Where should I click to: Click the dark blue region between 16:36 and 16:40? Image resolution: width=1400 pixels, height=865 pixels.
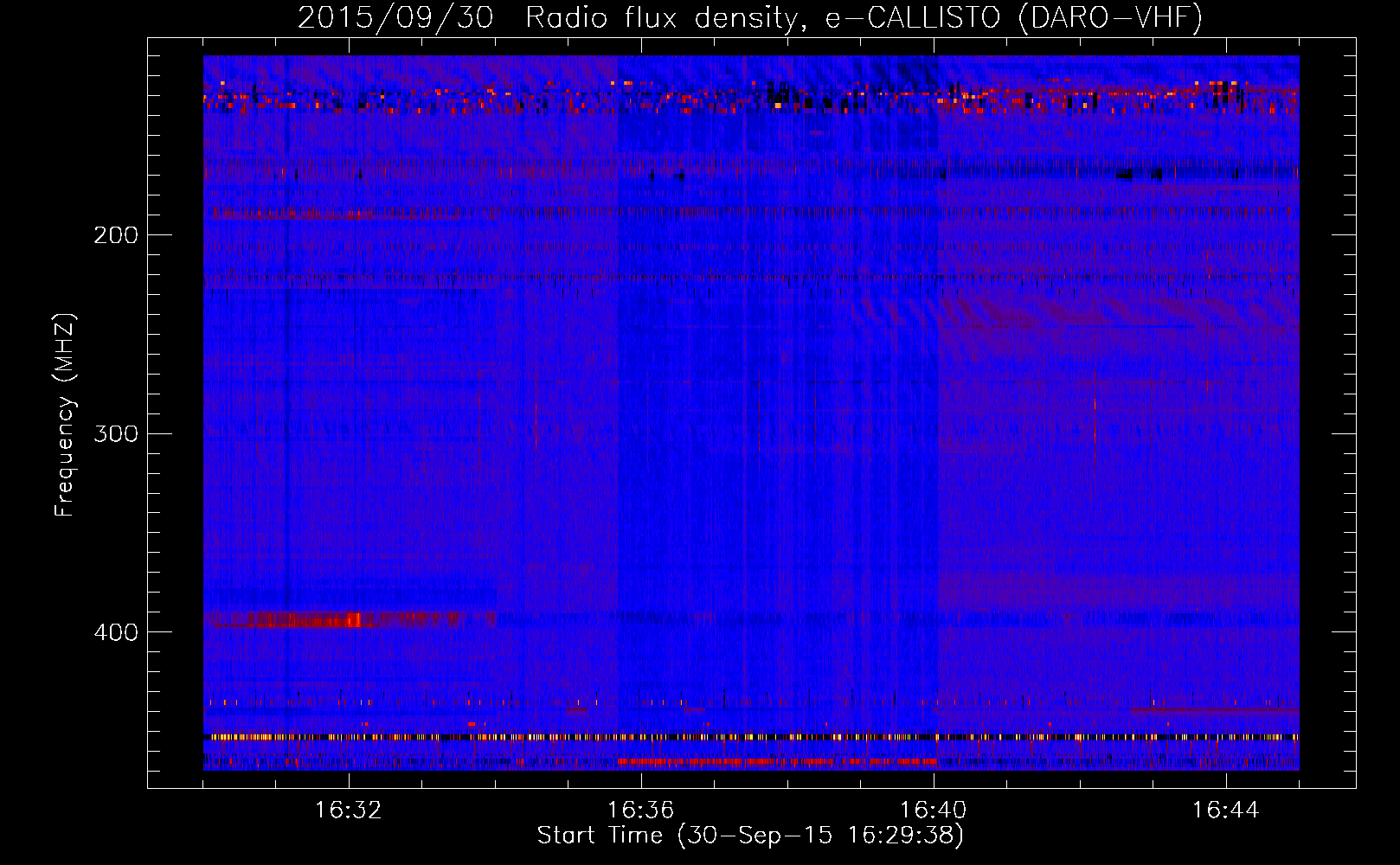[779, 476]
